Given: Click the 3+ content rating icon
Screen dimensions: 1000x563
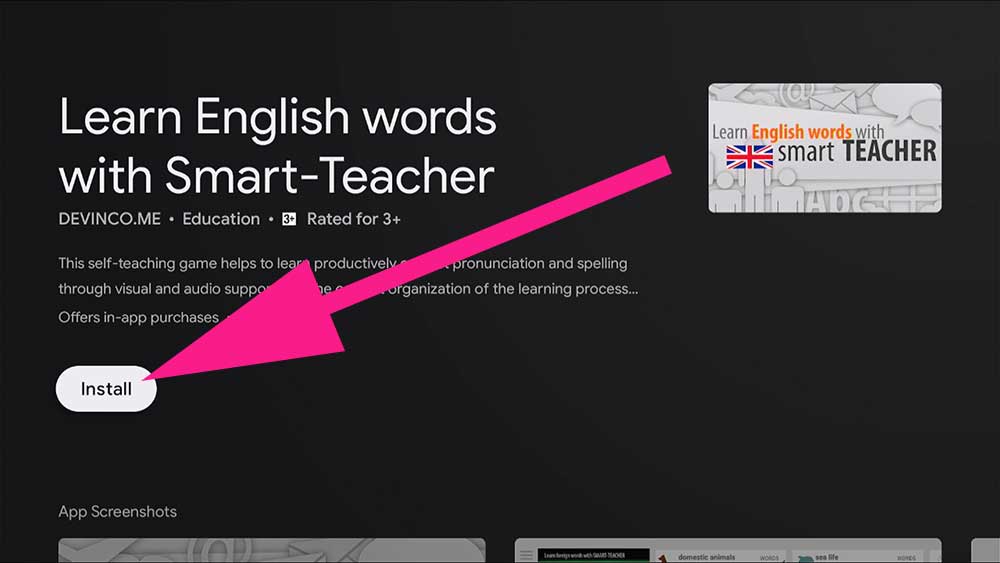Looking at the screenshot, I should (x=289, y=219).
